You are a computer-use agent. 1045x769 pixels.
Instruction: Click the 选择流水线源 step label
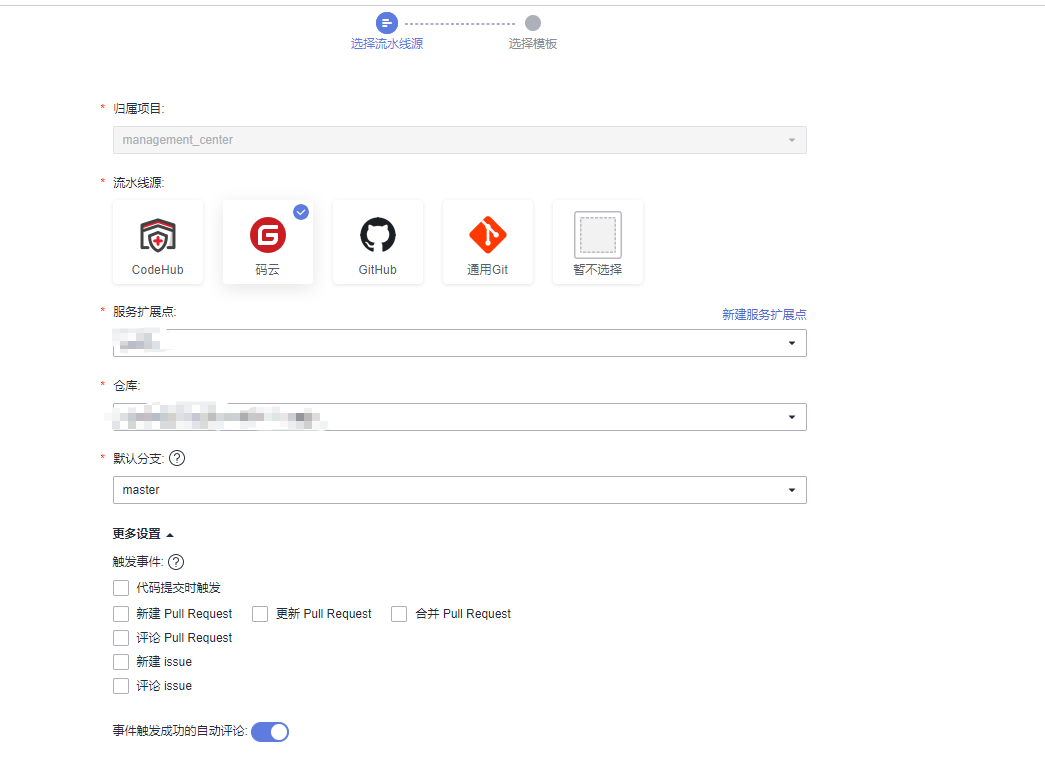point(387,44)
